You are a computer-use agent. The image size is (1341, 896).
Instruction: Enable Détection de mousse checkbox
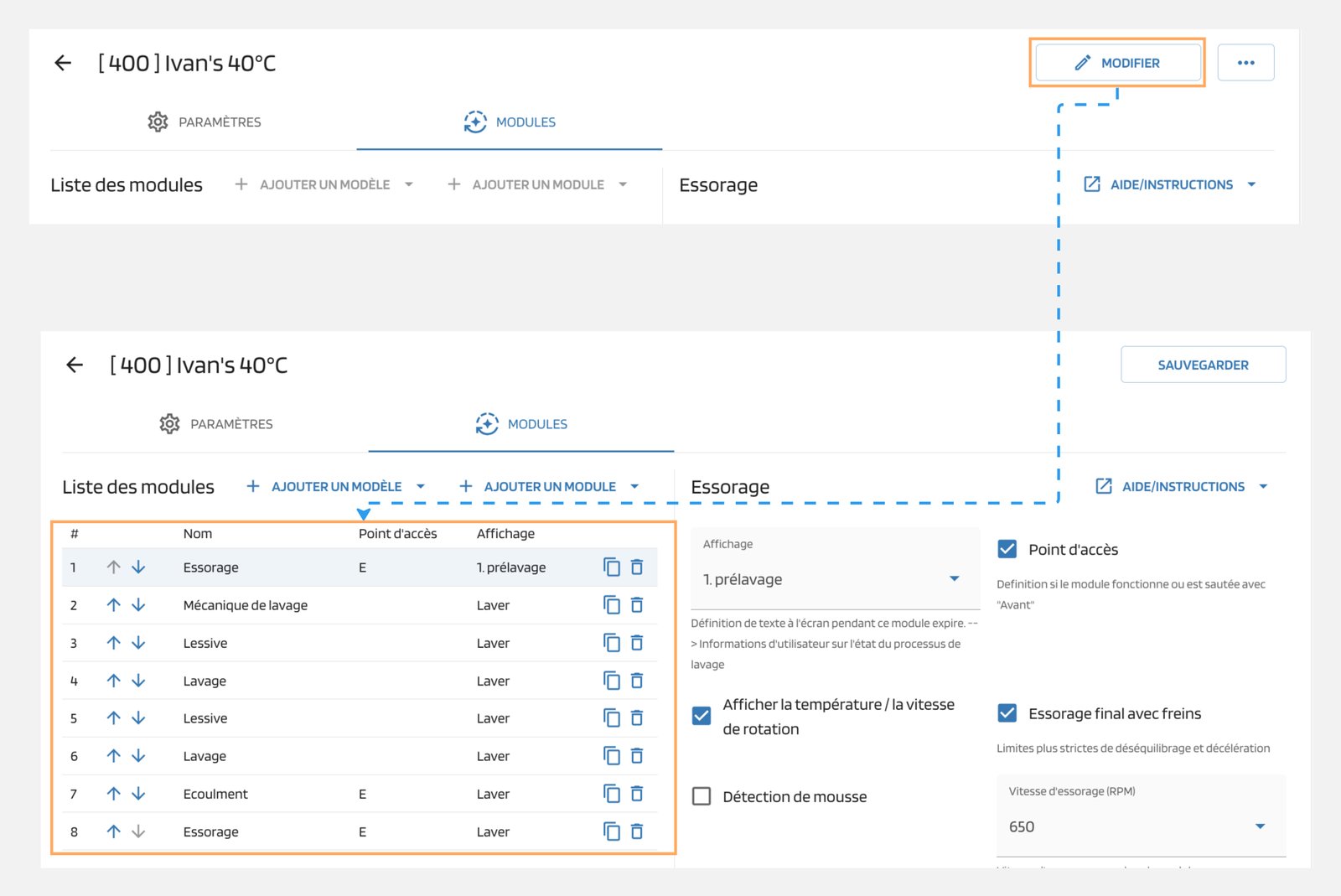pos(702,796)
